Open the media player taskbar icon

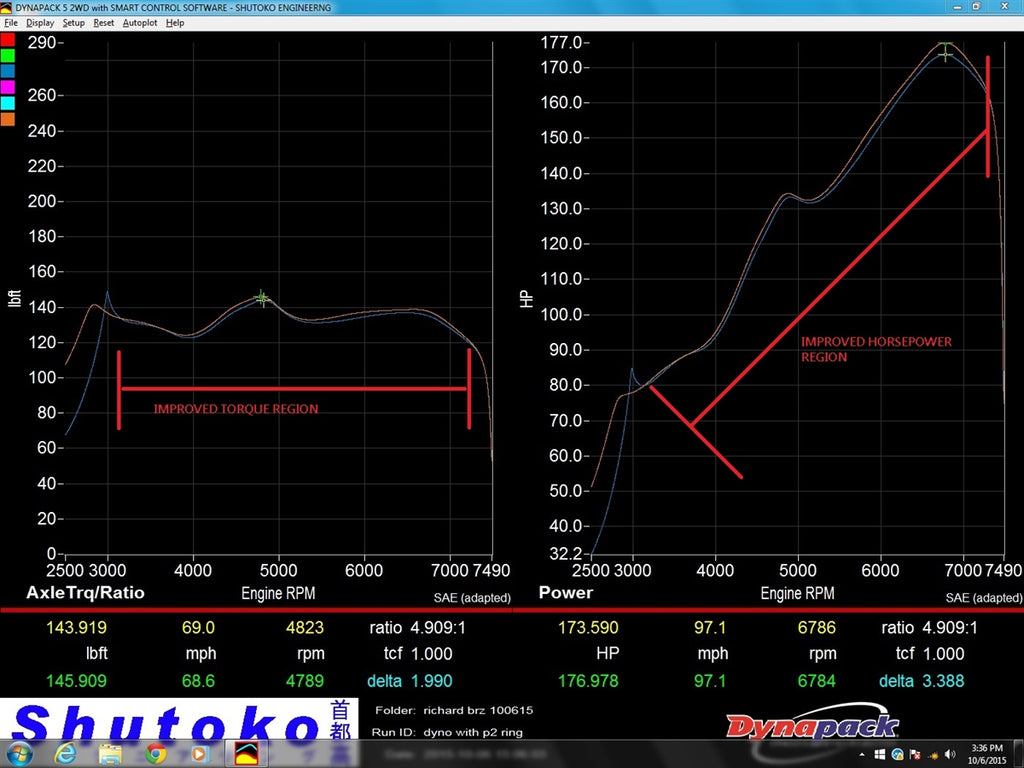(199, 754)
